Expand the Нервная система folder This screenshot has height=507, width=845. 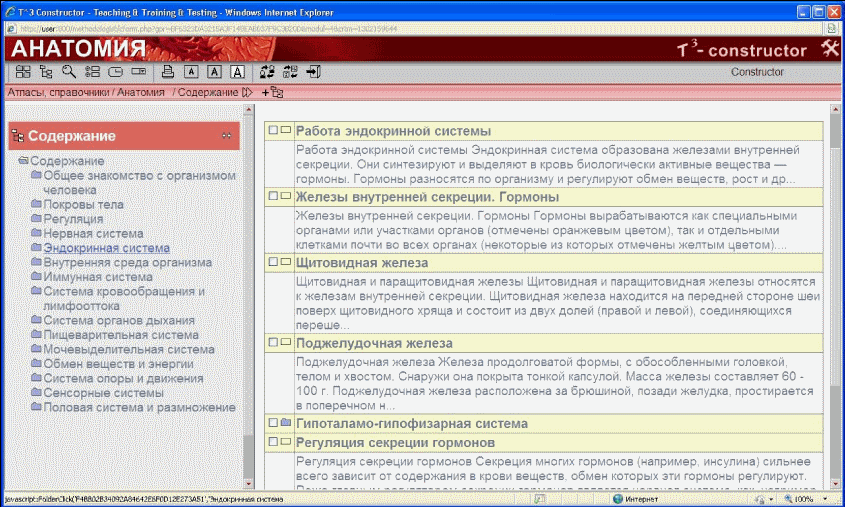[36, 233]
